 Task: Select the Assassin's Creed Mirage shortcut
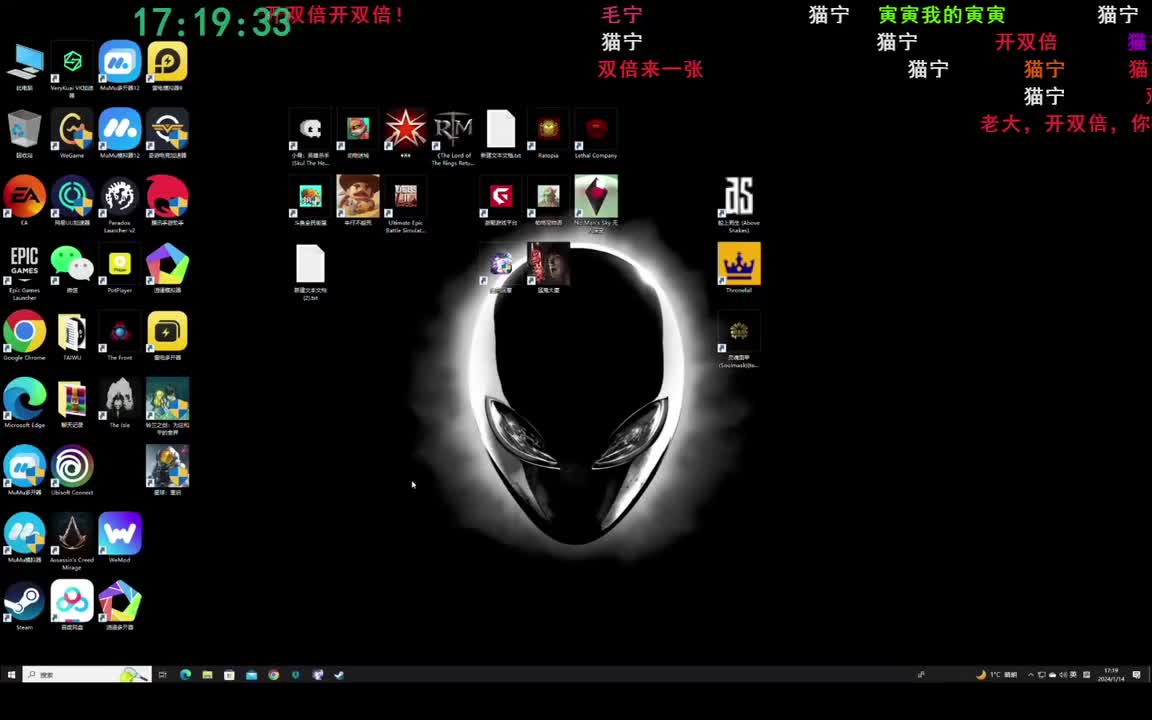coord(72,539)
